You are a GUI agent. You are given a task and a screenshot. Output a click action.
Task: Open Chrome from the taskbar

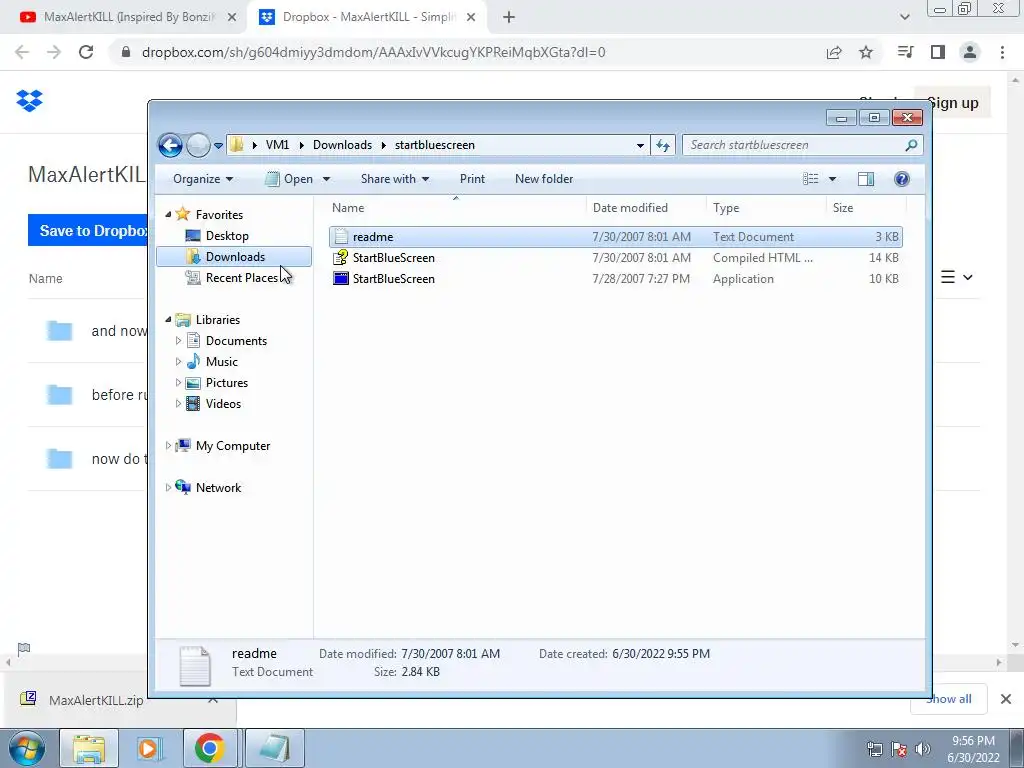(210, 748)
